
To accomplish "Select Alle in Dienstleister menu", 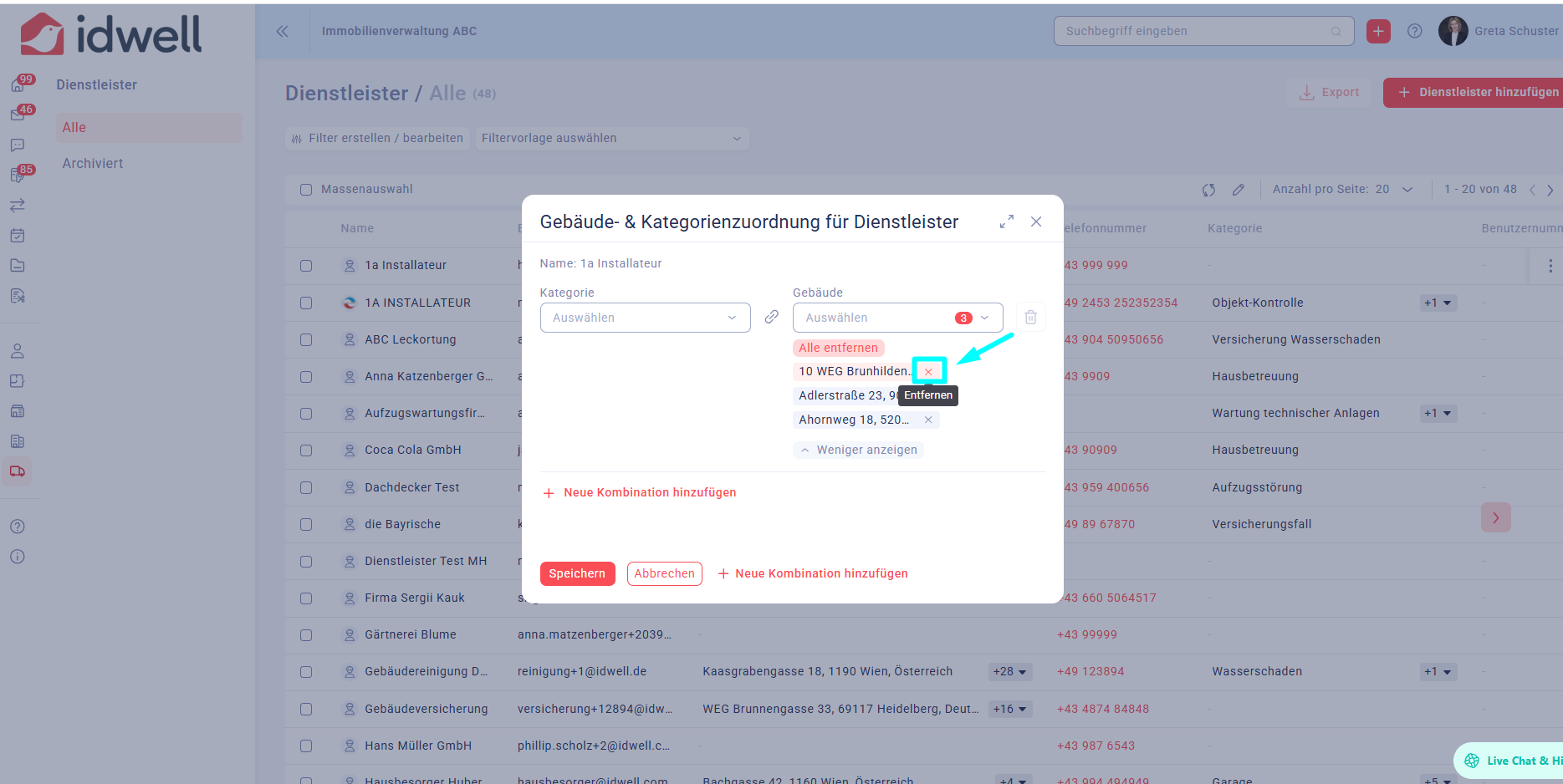I will tap(149, 128).
